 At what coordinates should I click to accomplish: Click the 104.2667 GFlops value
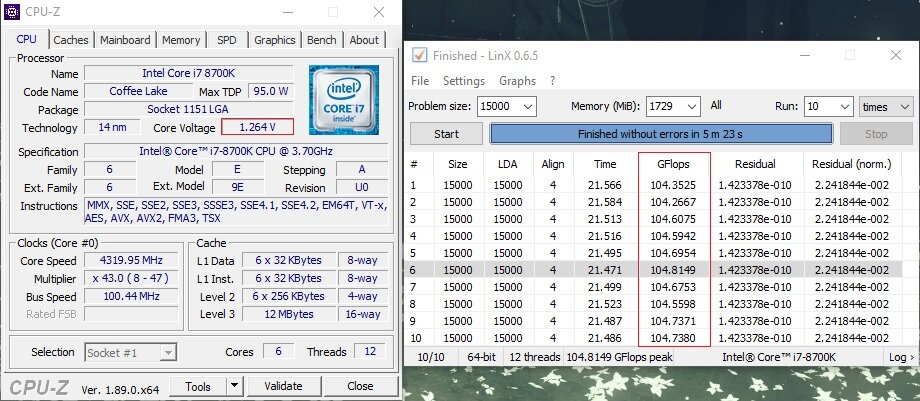(673, 202)
